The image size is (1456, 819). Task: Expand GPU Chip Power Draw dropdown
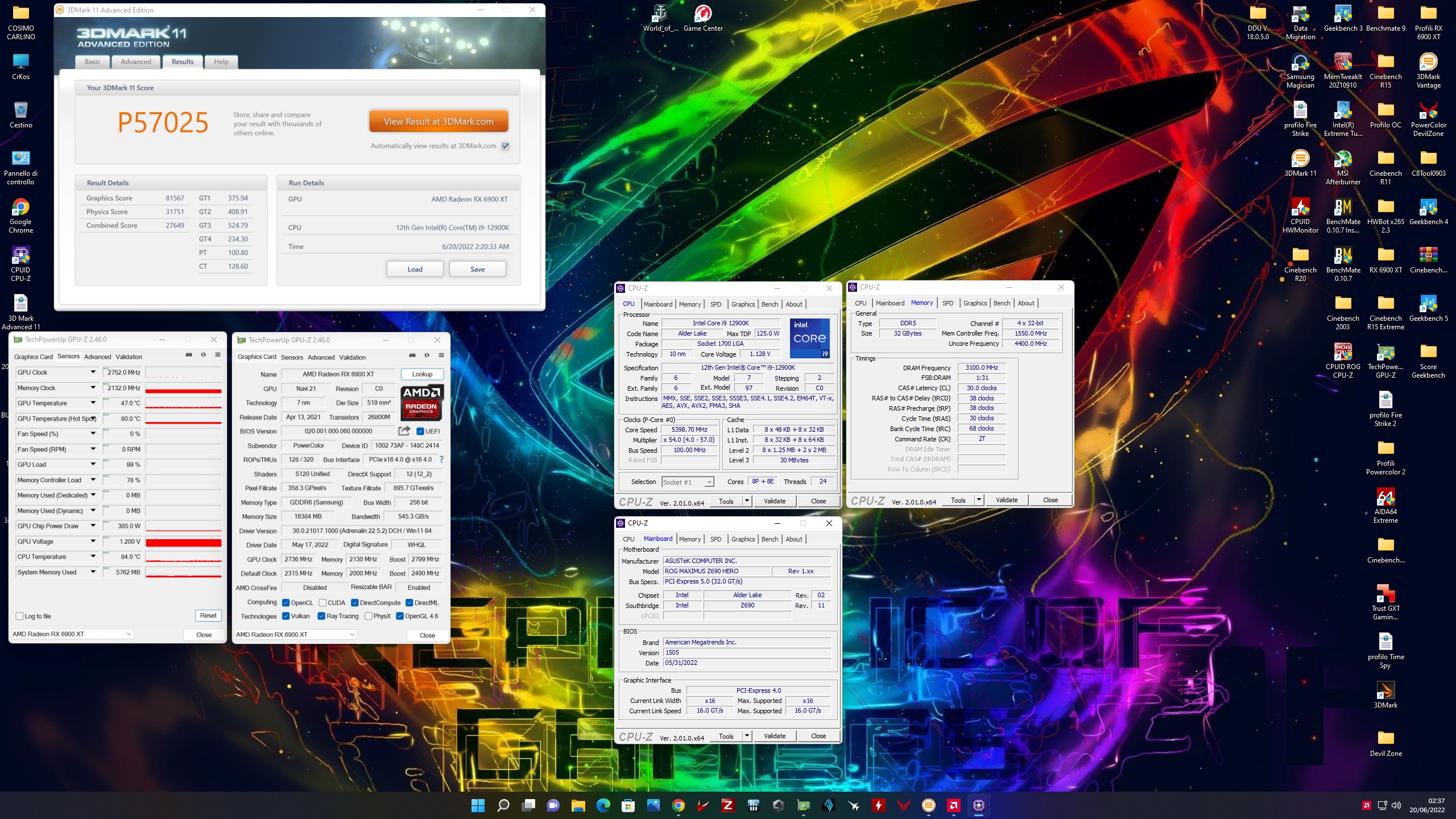pyautogui.click(x=93, y=526)
